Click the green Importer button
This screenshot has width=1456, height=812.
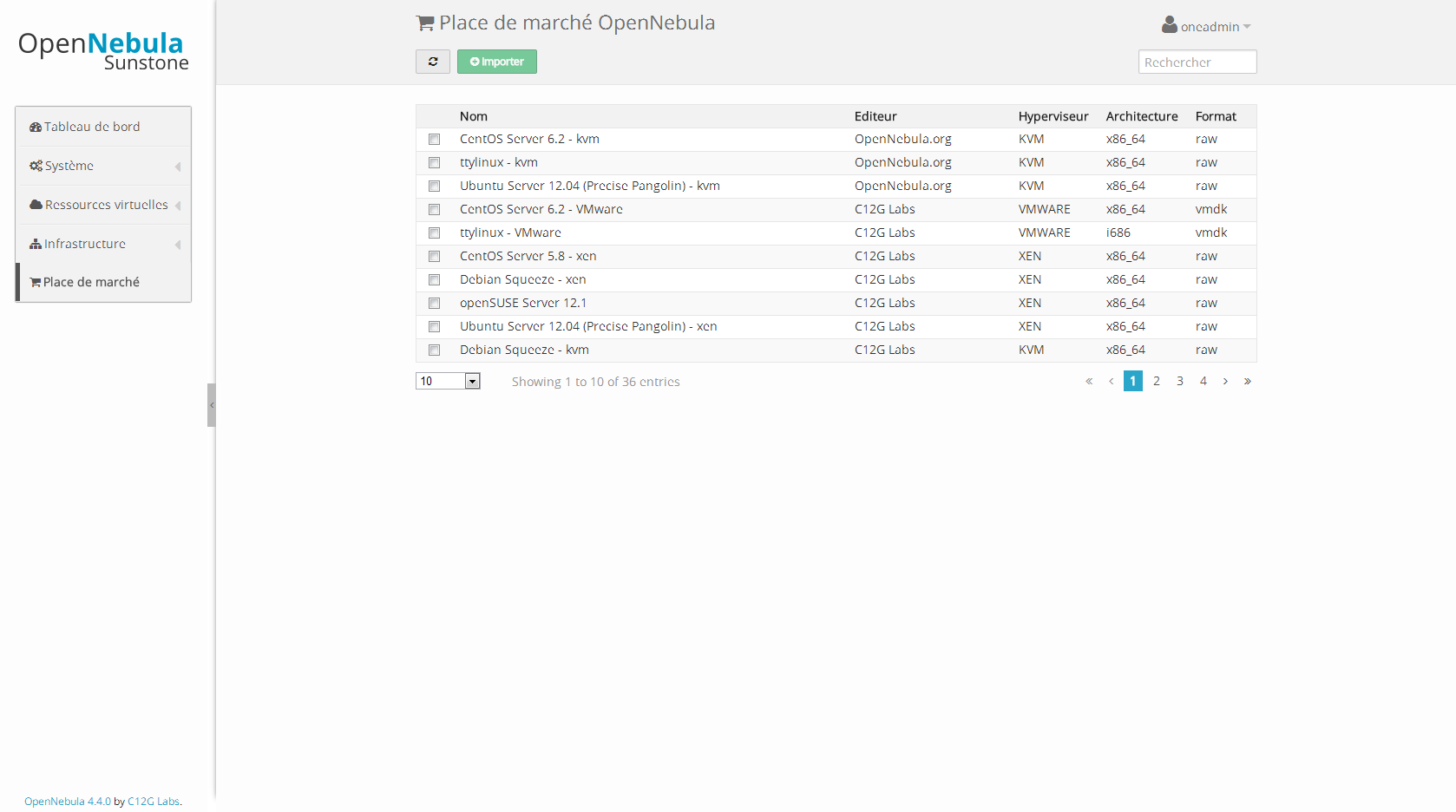497,62
